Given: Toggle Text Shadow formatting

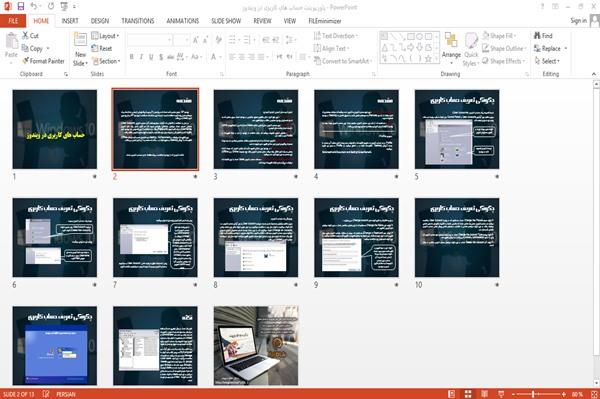Looking at the screenshot, I should pyautogui.click(x=161, y=57).
